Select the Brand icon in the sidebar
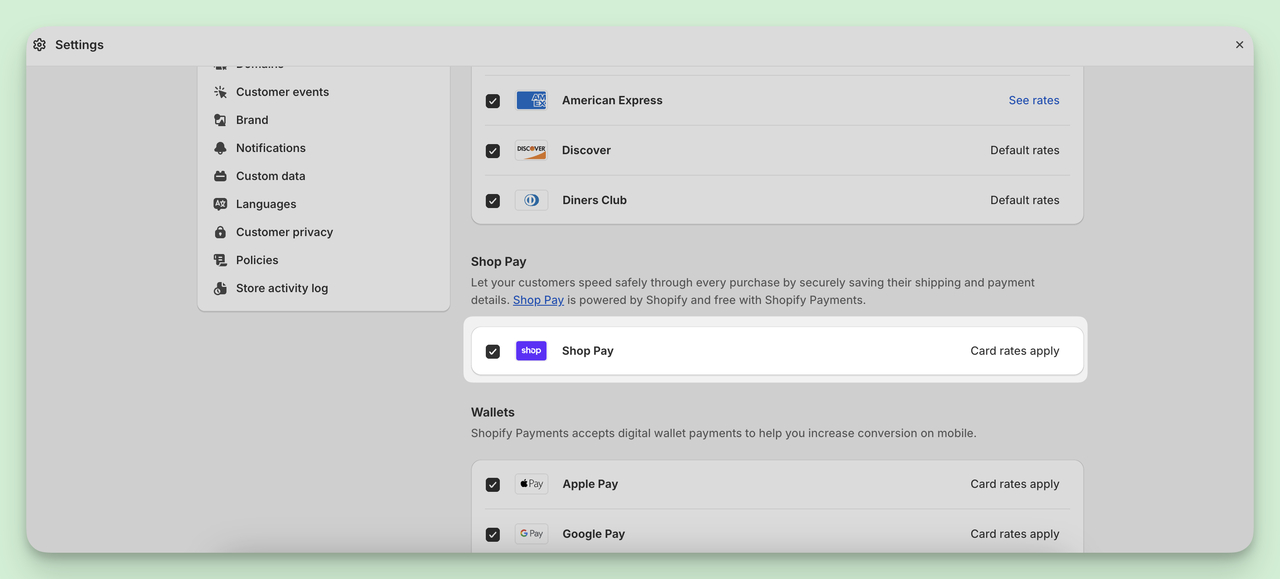 219,119
